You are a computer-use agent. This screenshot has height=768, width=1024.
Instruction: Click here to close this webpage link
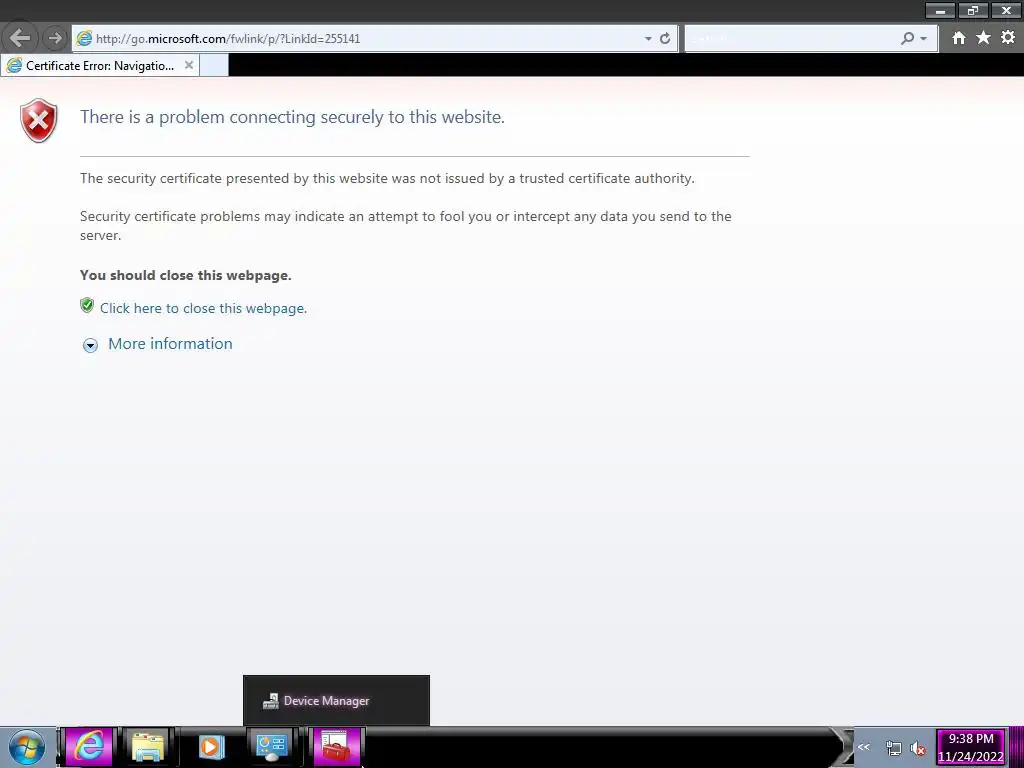click(x=203, y=308)
